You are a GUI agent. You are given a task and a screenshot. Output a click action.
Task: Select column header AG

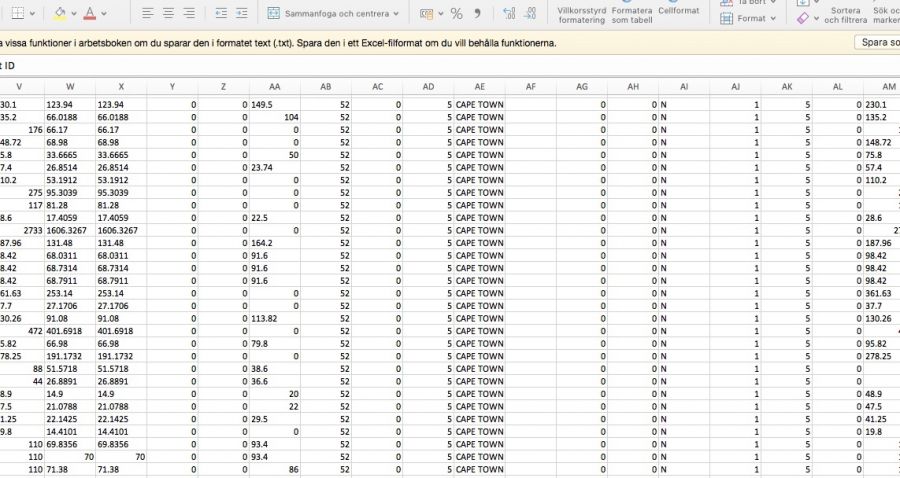[581, 87]
